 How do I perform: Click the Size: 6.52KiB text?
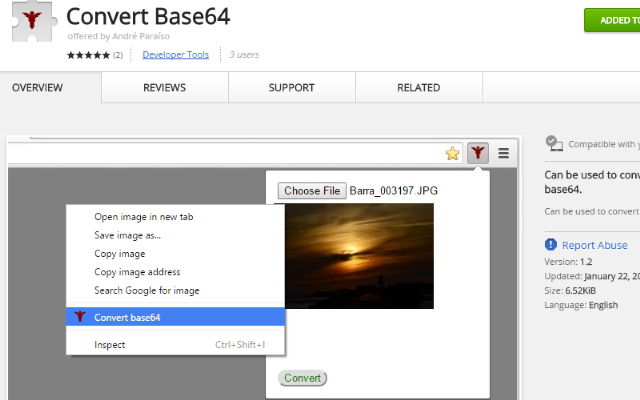570,291
